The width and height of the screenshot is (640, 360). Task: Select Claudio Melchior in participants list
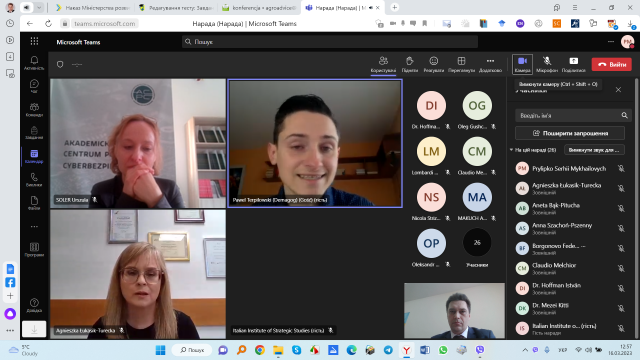(570, 268)
